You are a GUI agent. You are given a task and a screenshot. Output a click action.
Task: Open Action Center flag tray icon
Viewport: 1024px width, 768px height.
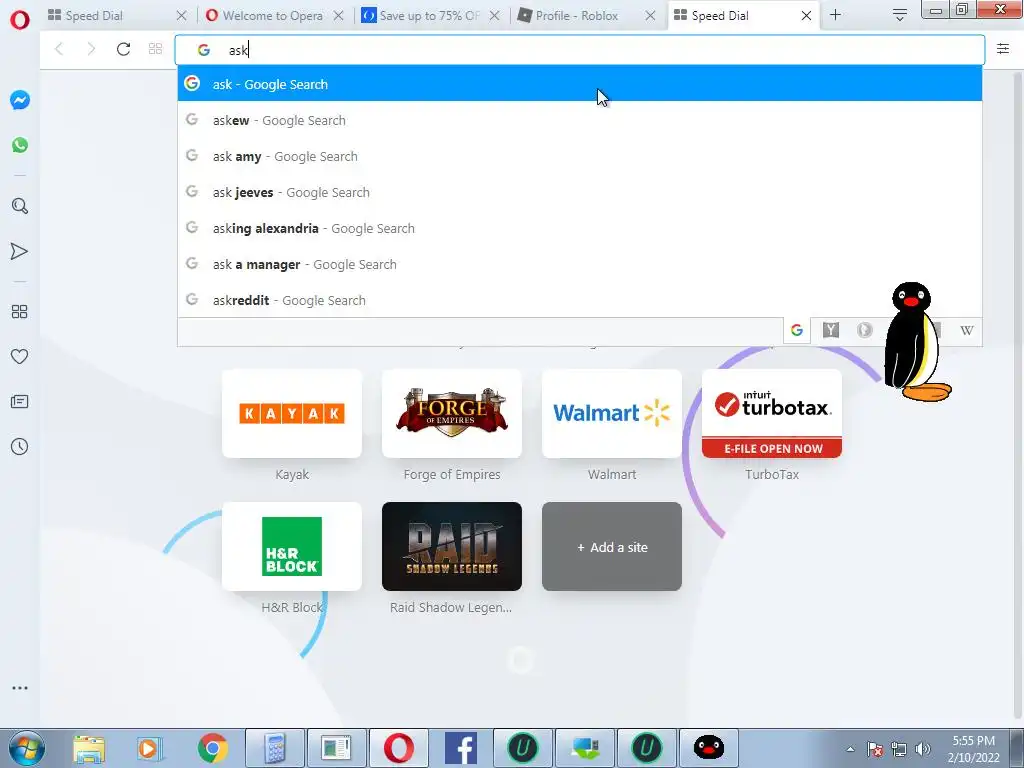point(875,749)
